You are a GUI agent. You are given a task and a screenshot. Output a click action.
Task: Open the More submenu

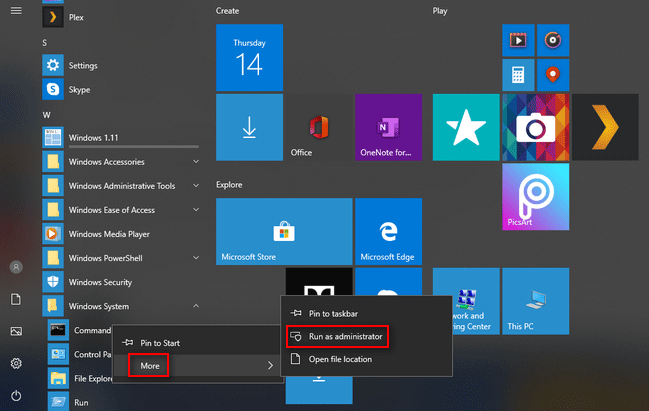(x=197, y=365)
